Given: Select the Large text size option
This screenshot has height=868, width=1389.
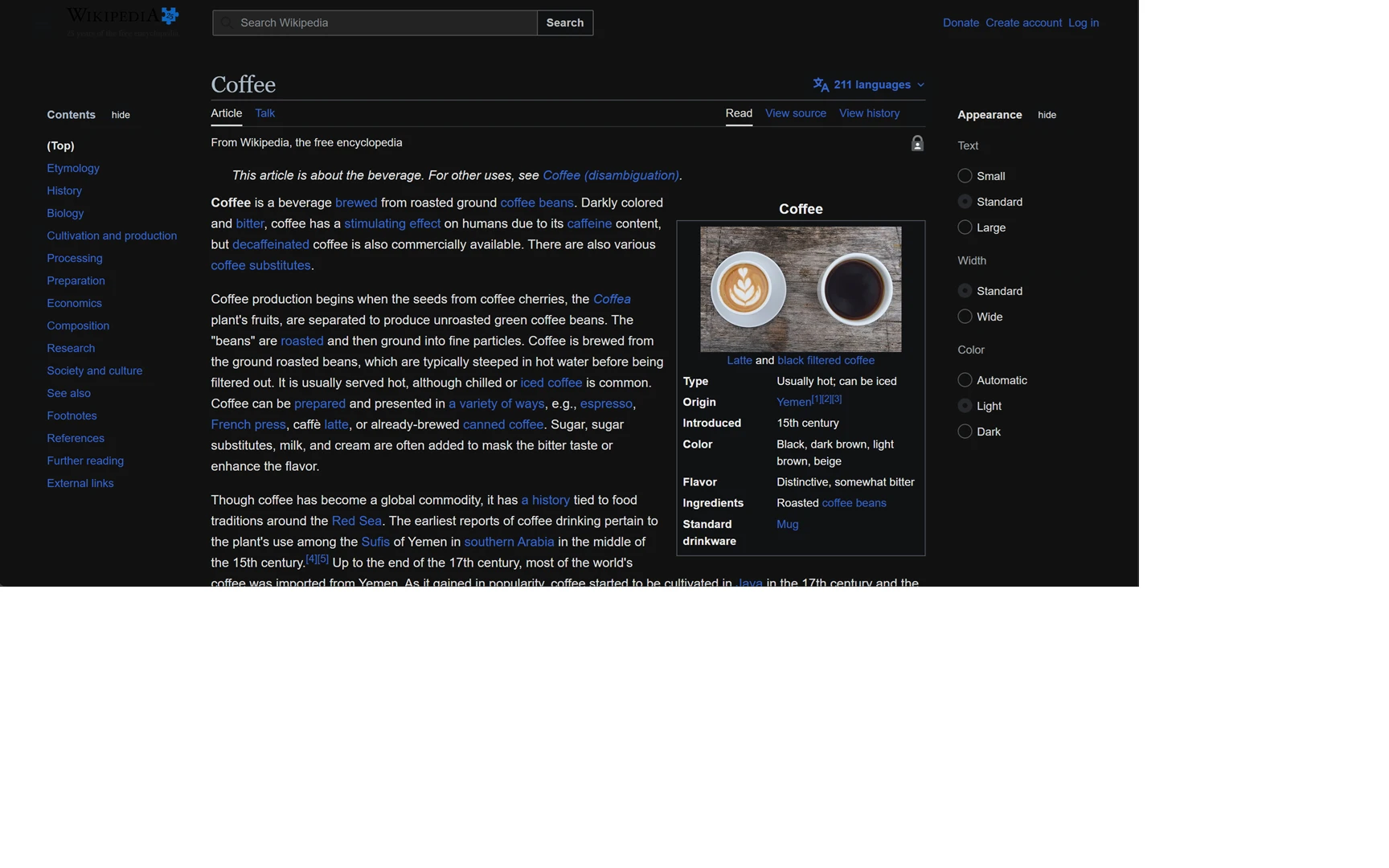Looking at the screenshot, I should (x=965, y=227).
